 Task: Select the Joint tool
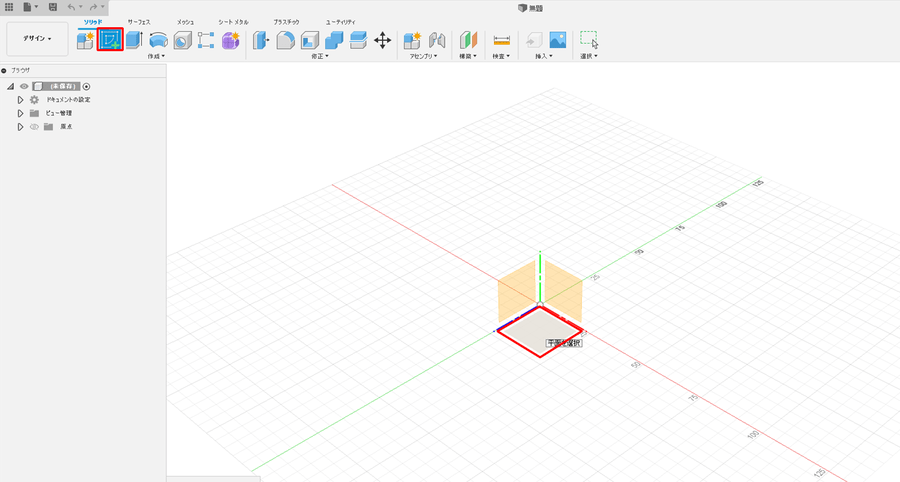[x=437, y=40]
